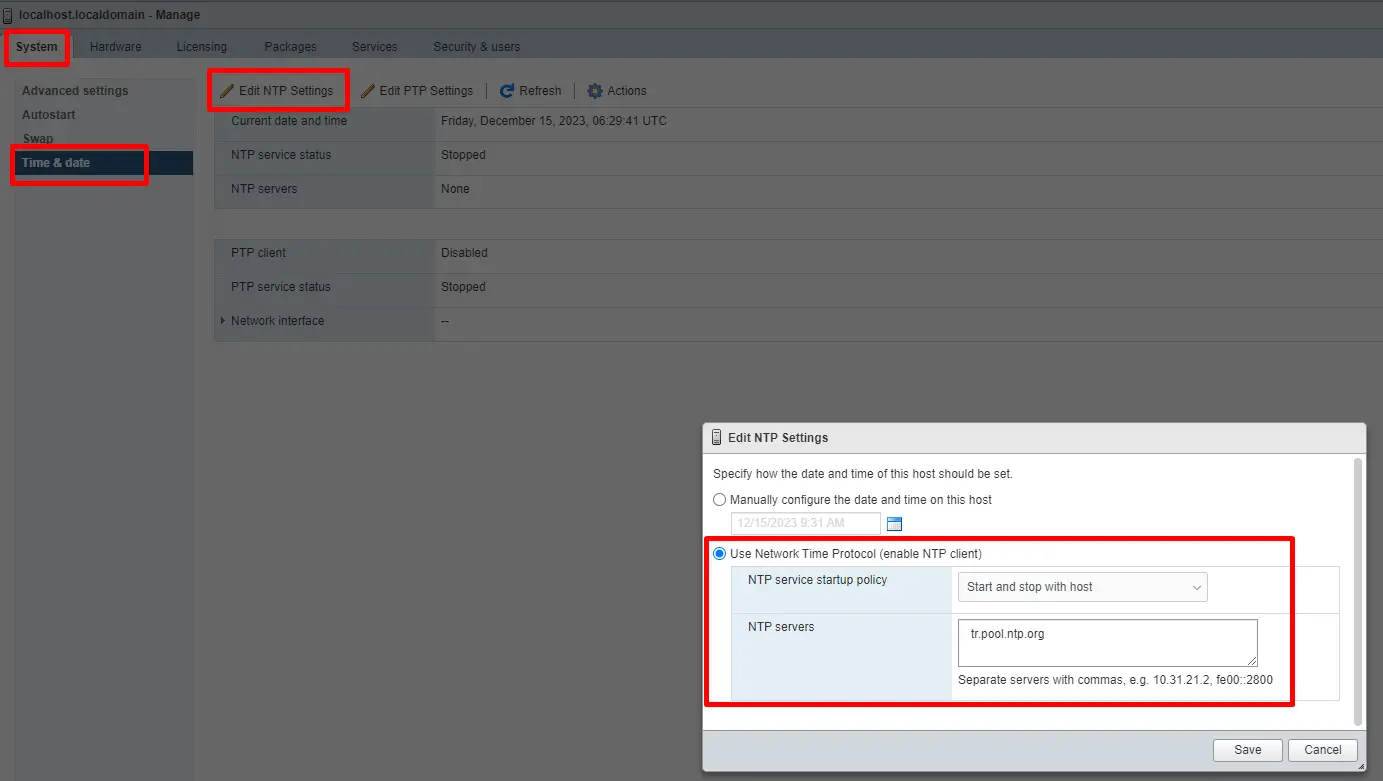This screenshot has width=1383, height=781.
Task: Cancel the Edit NTP Settings dialog
Action: tap(1322, 750)
